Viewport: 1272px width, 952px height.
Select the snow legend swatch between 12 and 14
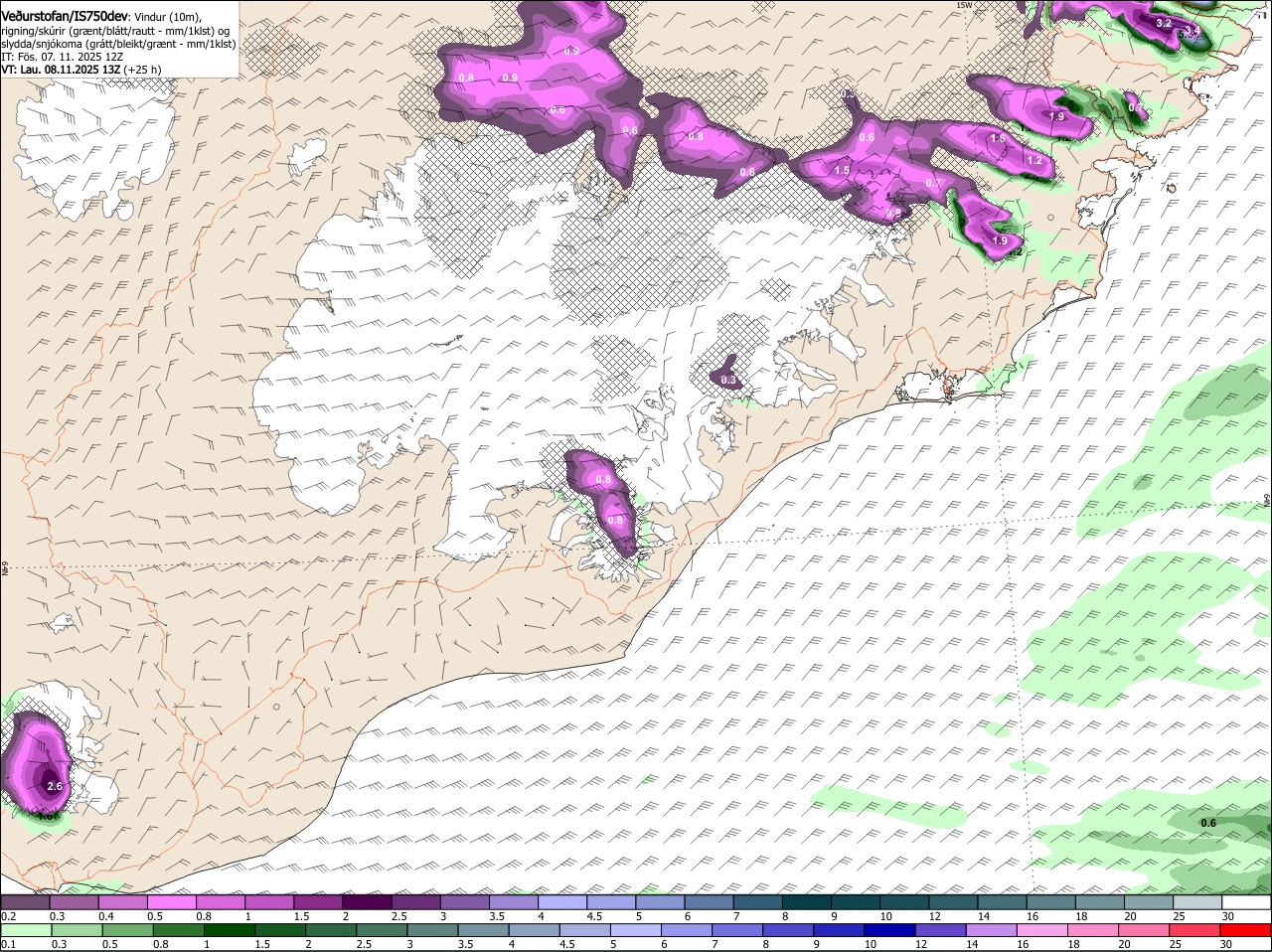(x=954, y=902)
